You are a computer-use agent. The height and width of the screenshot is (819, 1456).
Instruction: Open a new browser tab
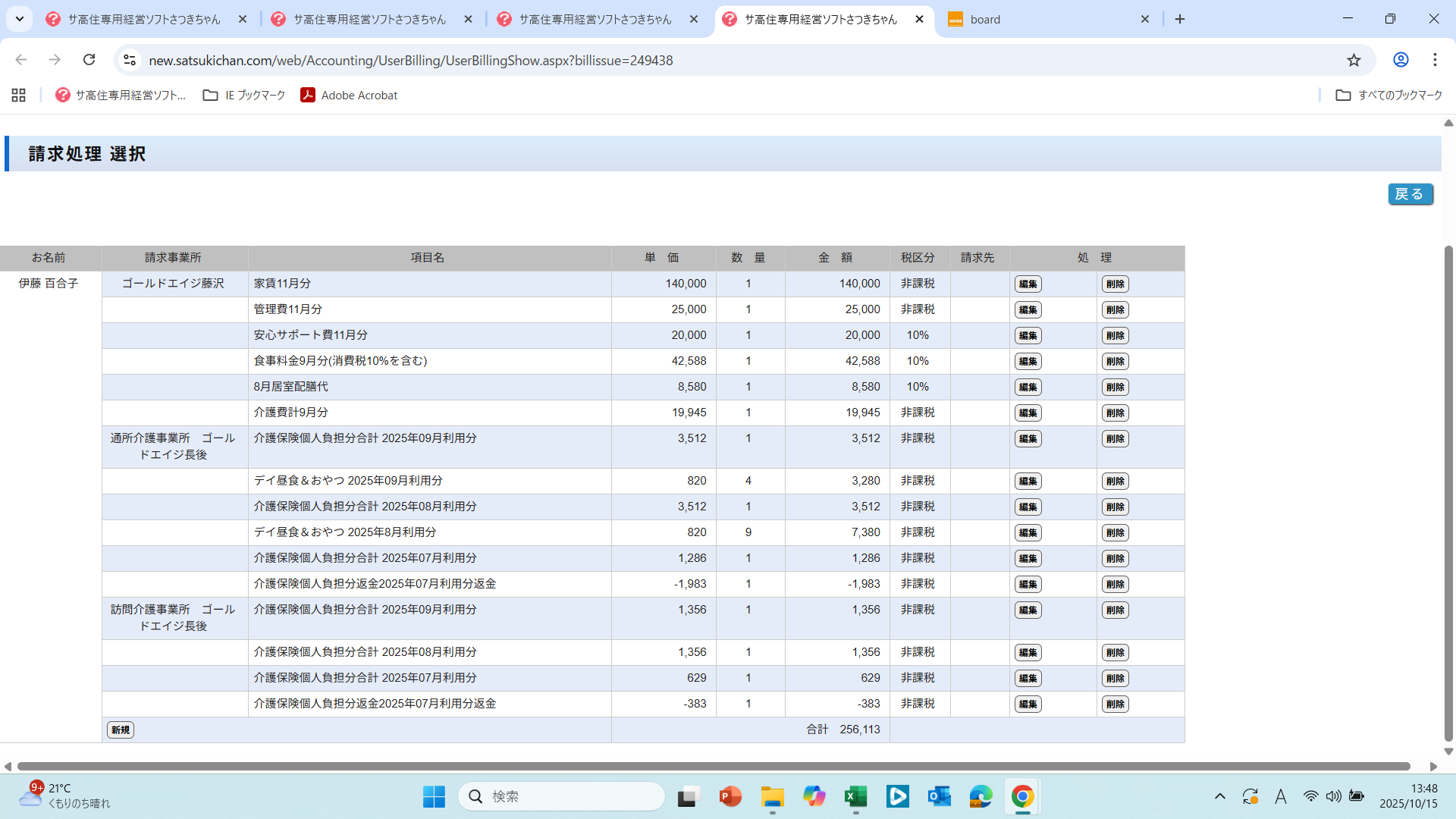pos(1180,19)
